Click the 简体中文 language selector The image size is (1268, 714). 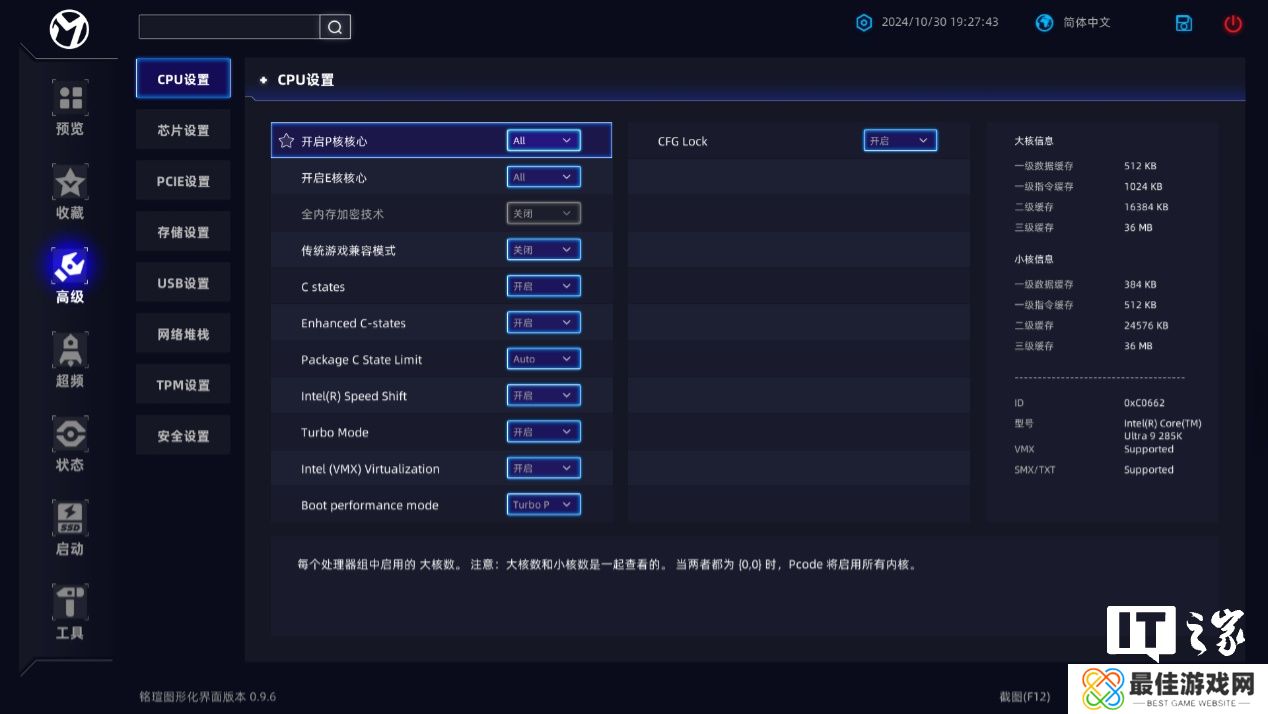pyautogui.click(x=1074, y=23)
